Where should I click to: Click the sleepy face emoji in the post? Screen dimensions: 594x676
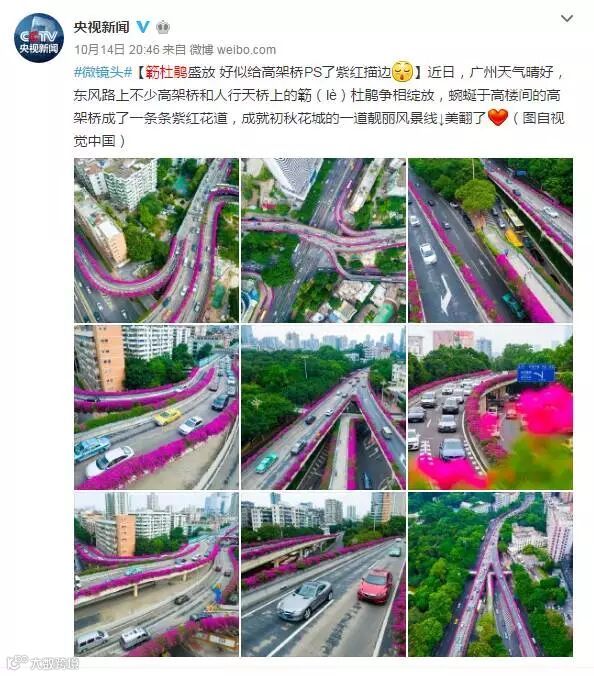(x=403, y=72)
